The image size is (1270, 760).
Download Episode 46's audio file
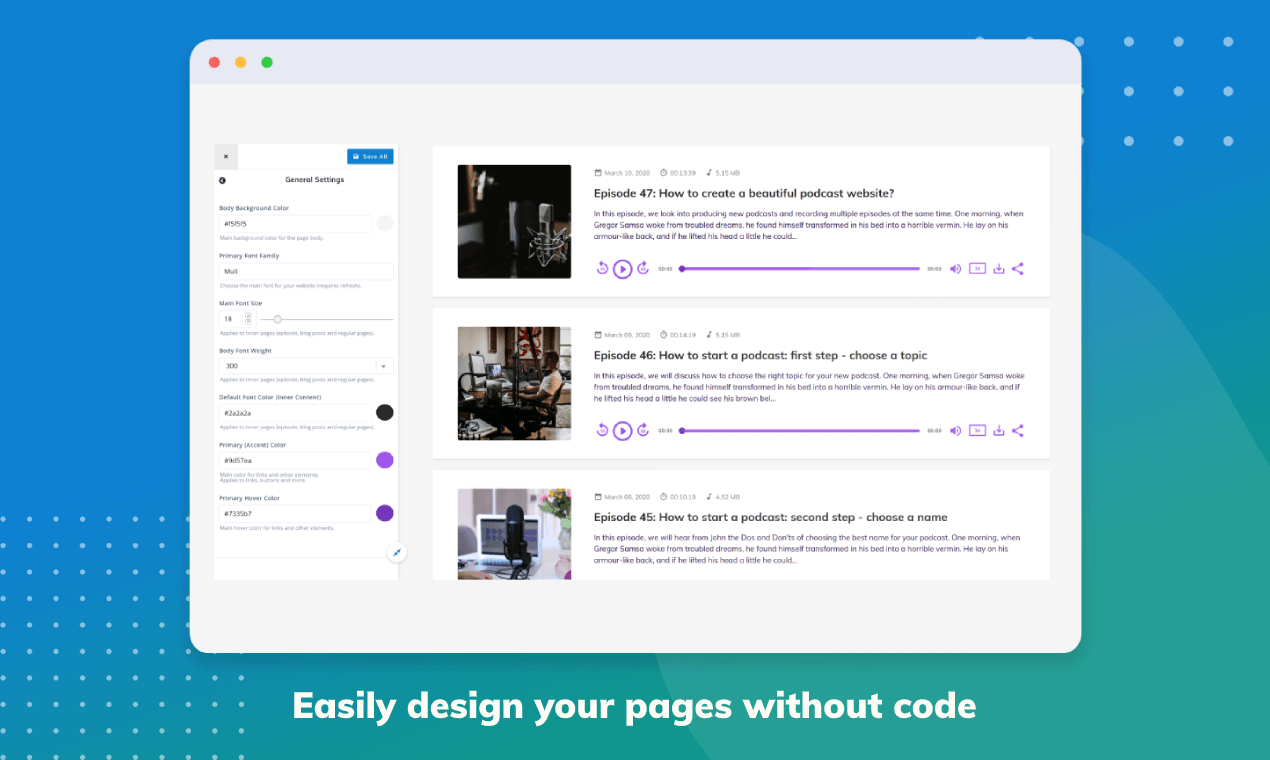[x=998, y=430]
